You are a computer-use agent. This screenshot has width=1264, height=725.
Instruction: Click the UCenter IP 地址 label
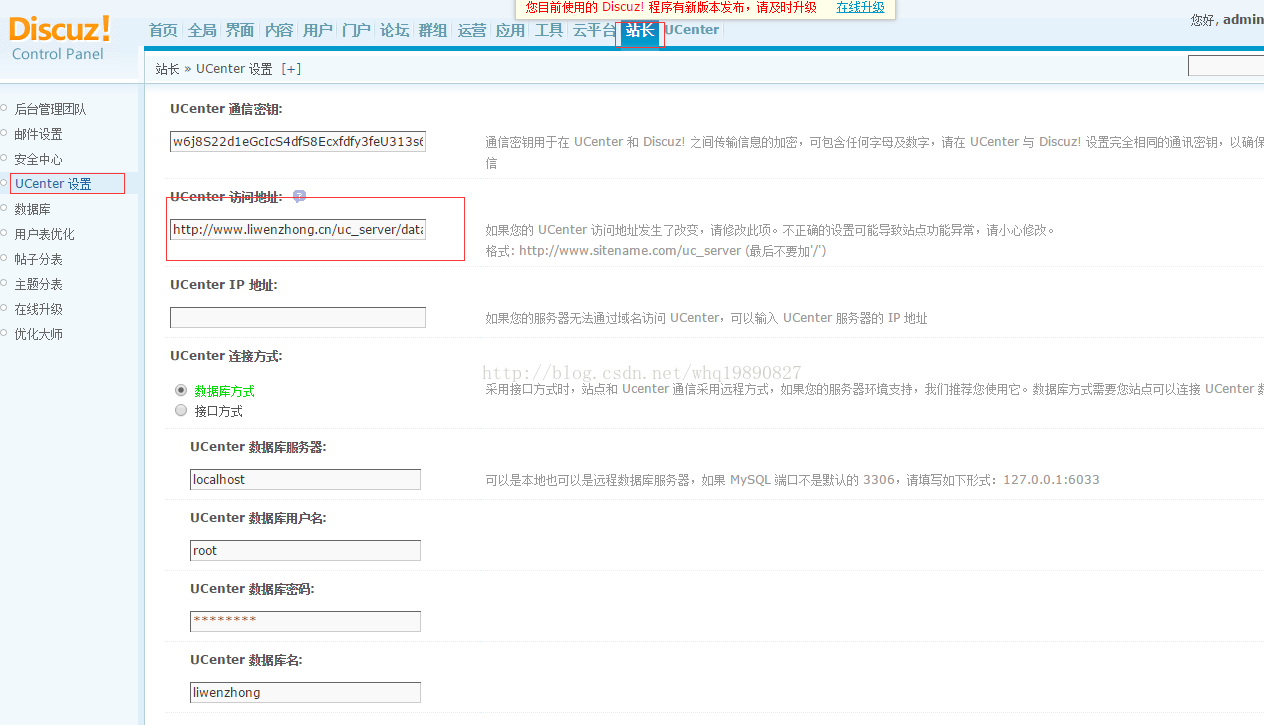pyautogui.click(x=224, y=284)
